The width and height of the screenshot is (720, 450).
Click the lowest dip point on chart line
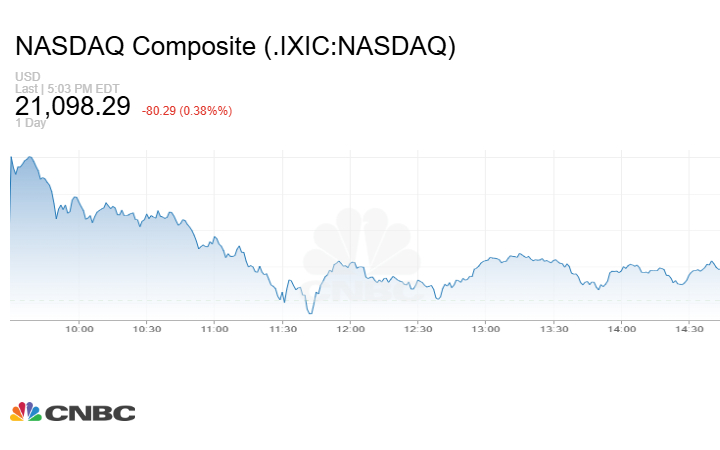(x=310, y=313)
